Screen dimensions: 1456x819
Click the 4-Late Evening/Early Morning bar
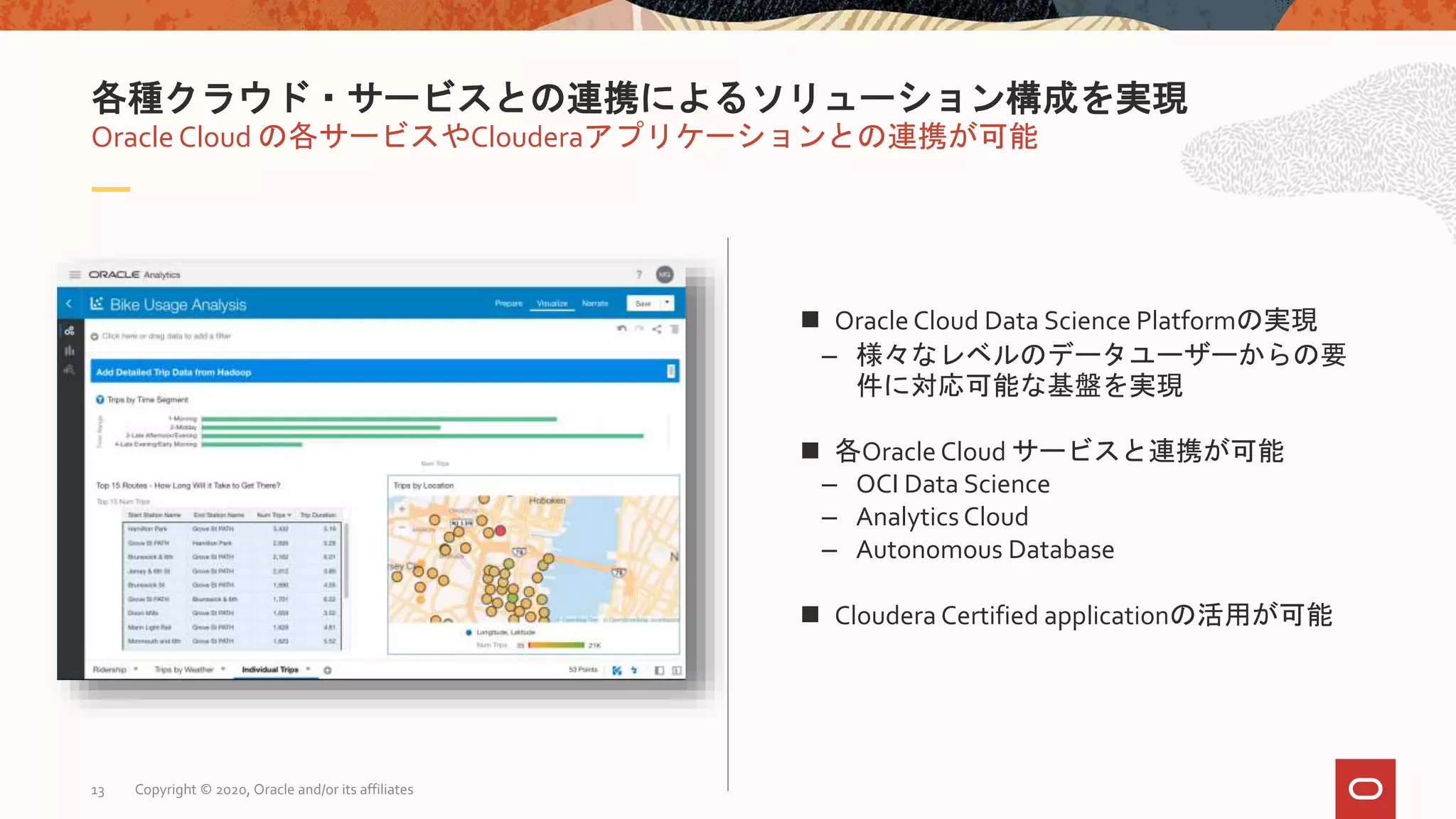[x=252, y=444]
